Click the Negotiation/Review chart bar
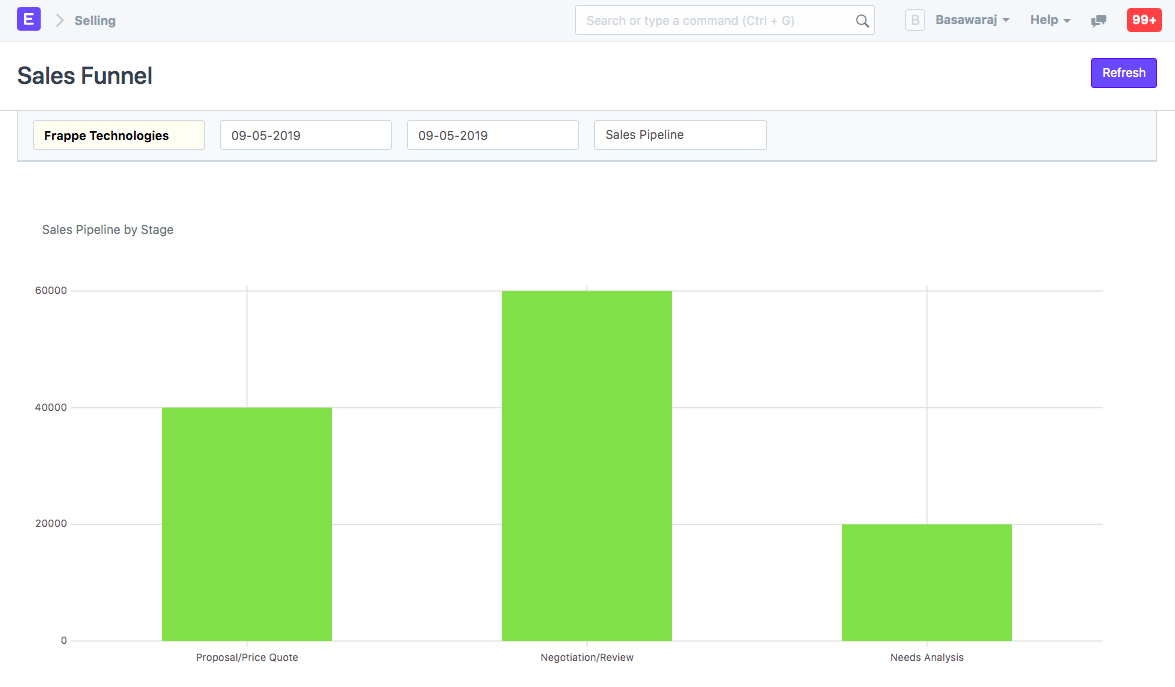Viewport: 1175px width, 687px height. [x=587, y=465]
